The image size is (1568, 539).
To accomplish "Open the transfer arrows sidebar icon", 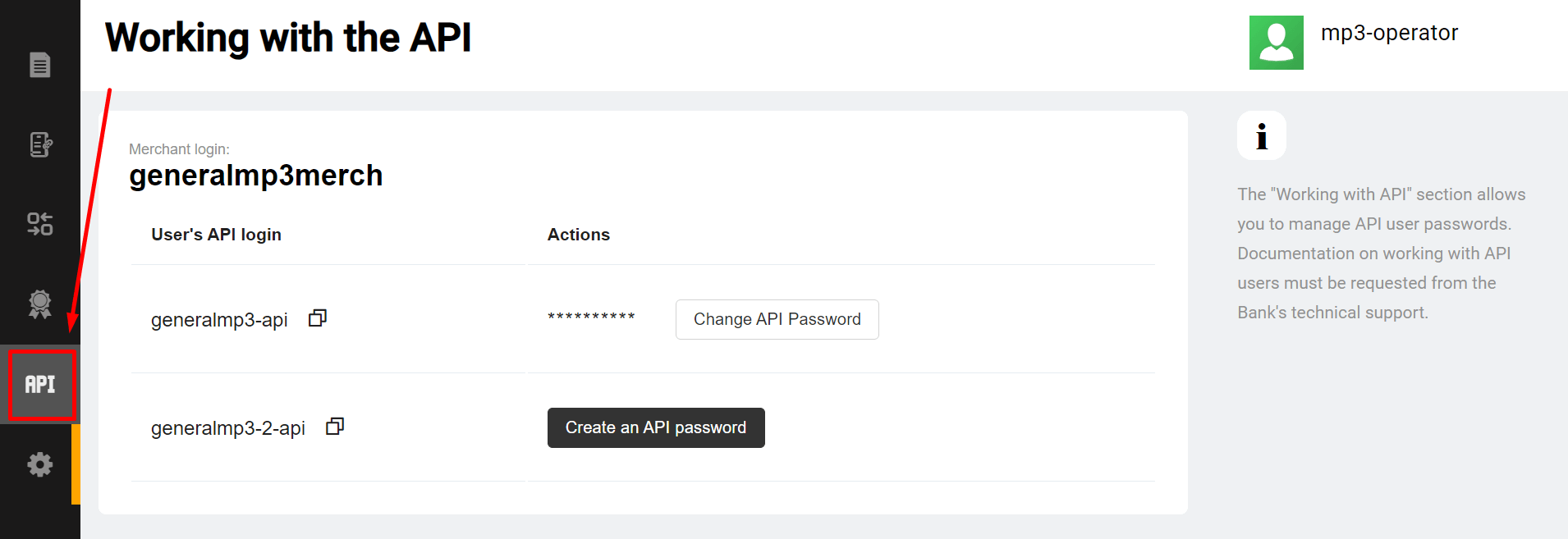I will [x=39, y=224].
